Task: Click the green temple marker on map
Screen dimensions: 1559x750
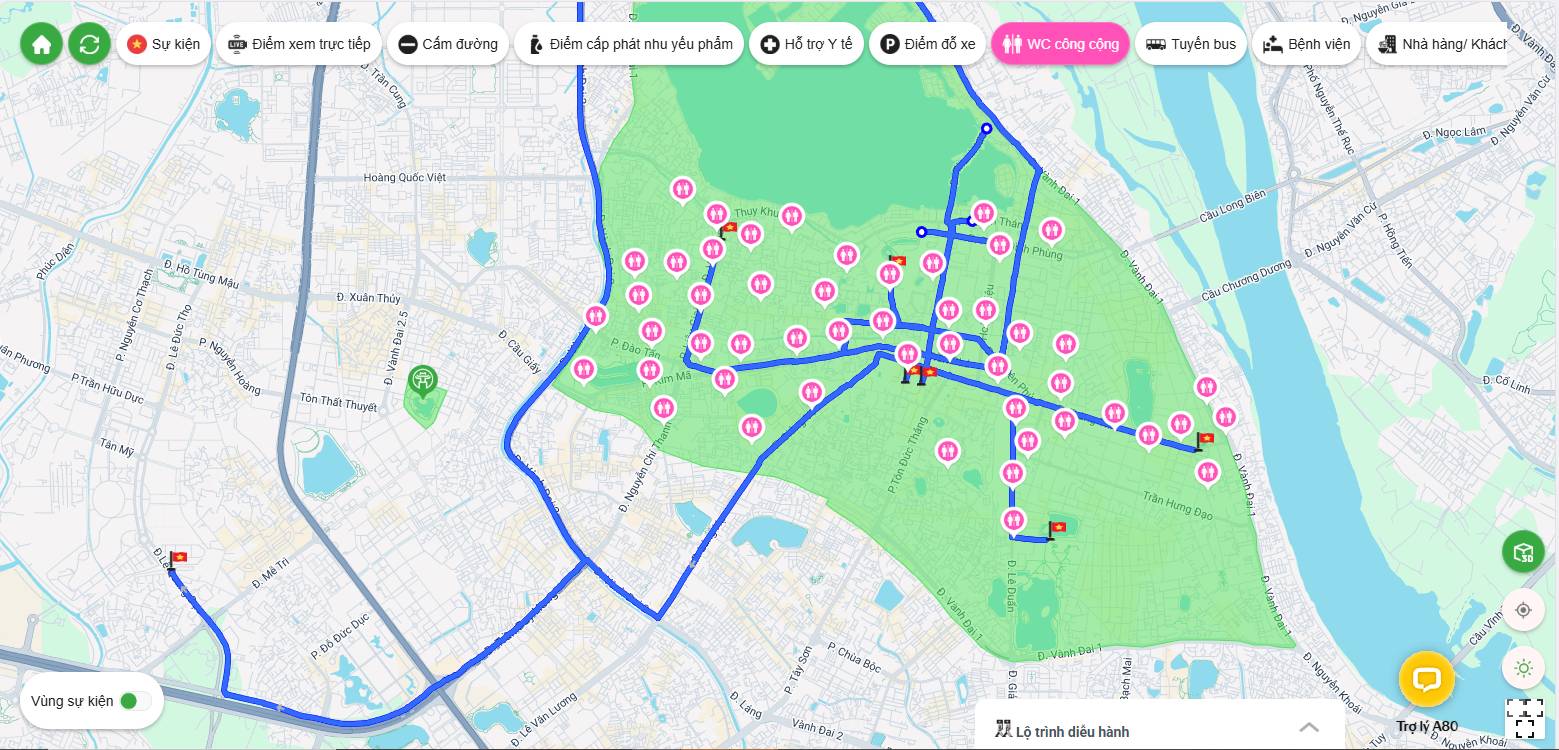Action: point(423,381)
